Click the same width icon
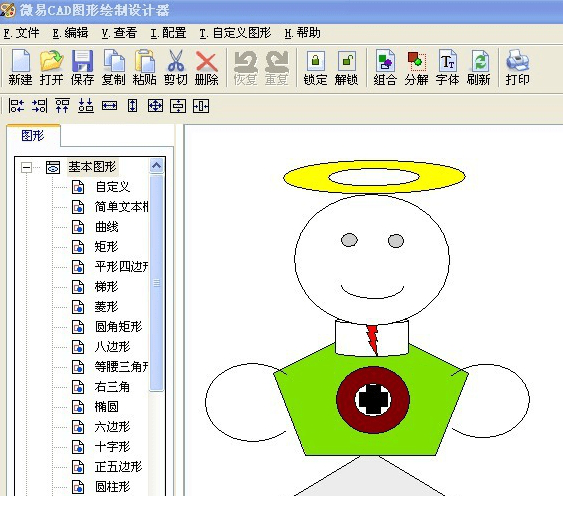 (109, 106)
